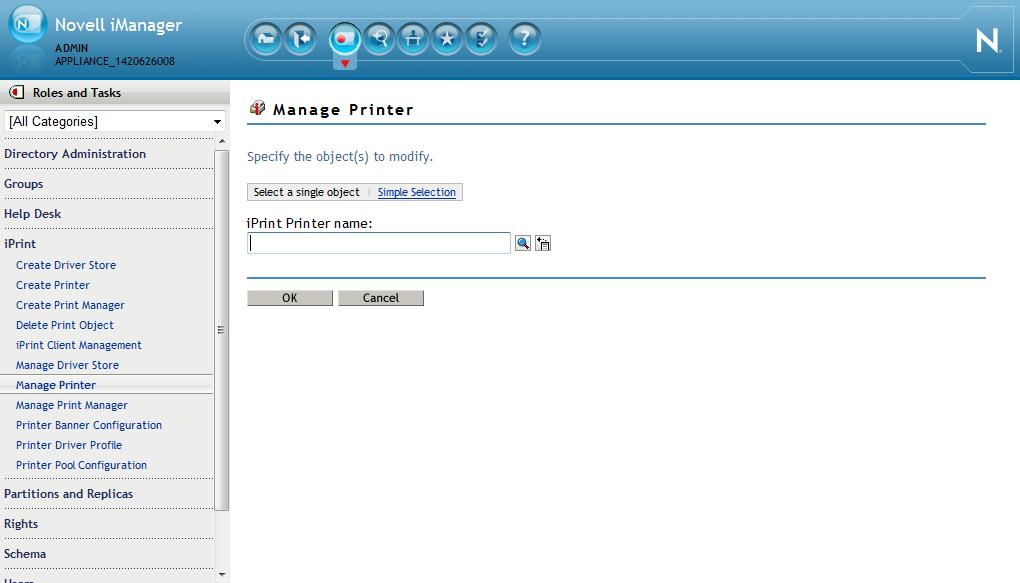Open Printer Driver Profile task
Screen dimensions: 1020x583
(x=69, y=446)
